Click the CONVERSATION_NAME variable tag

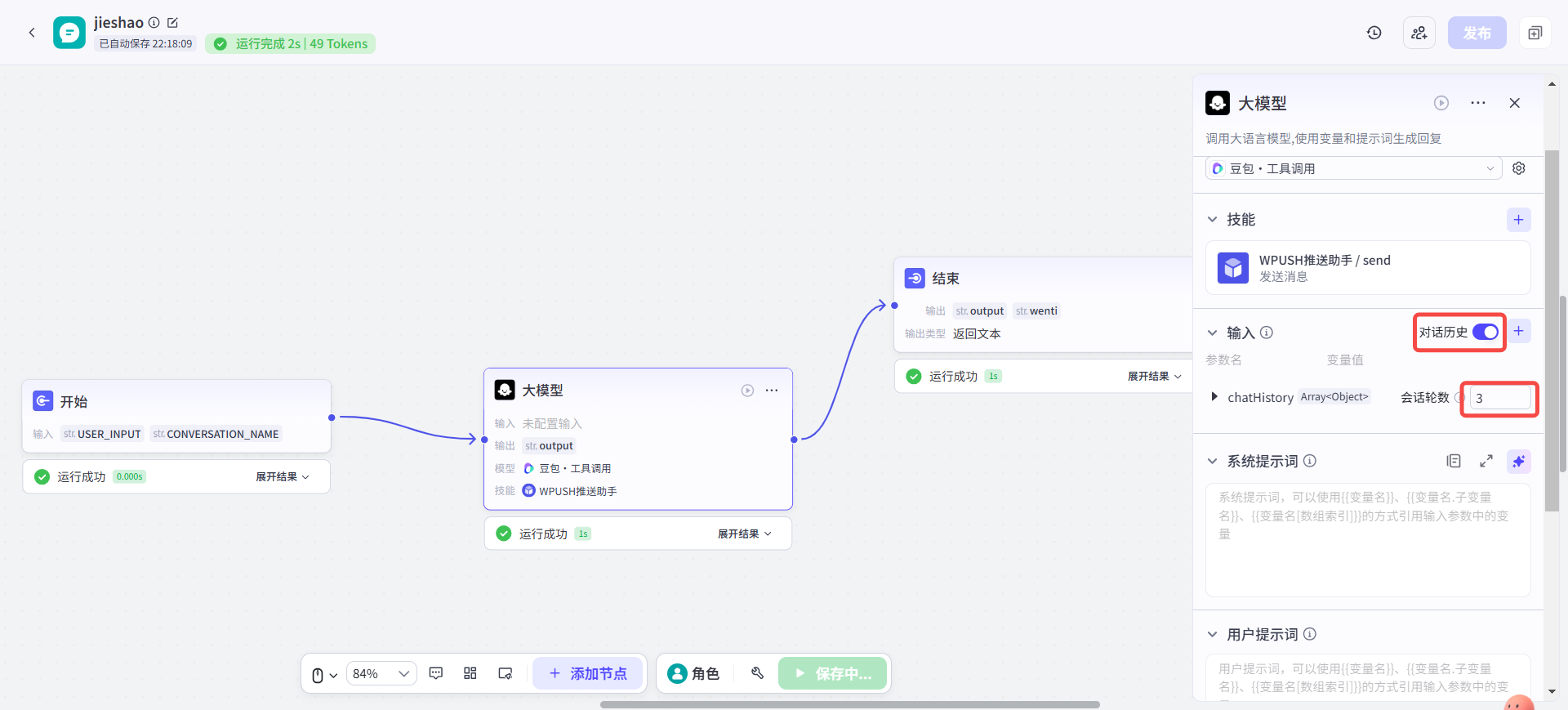coord(216,434)
